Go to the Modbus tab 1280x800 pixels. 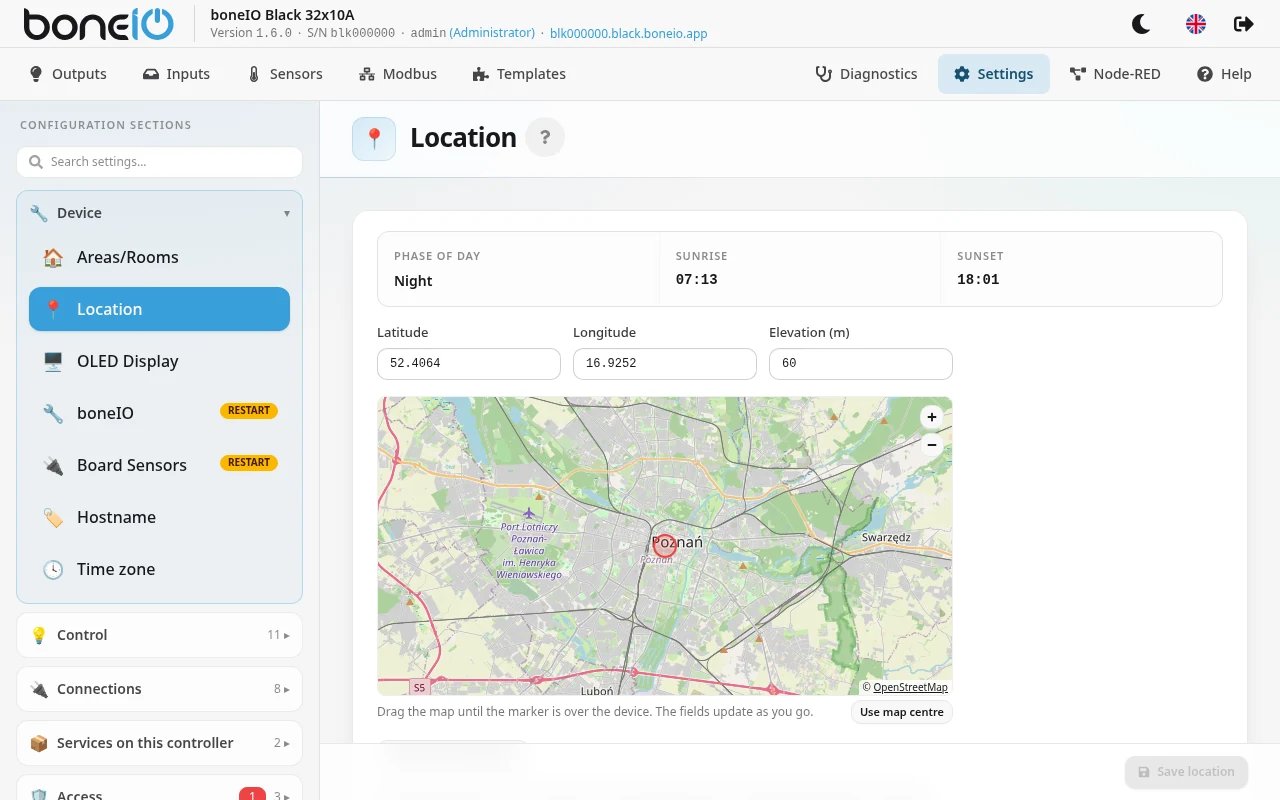click(399, 74)
